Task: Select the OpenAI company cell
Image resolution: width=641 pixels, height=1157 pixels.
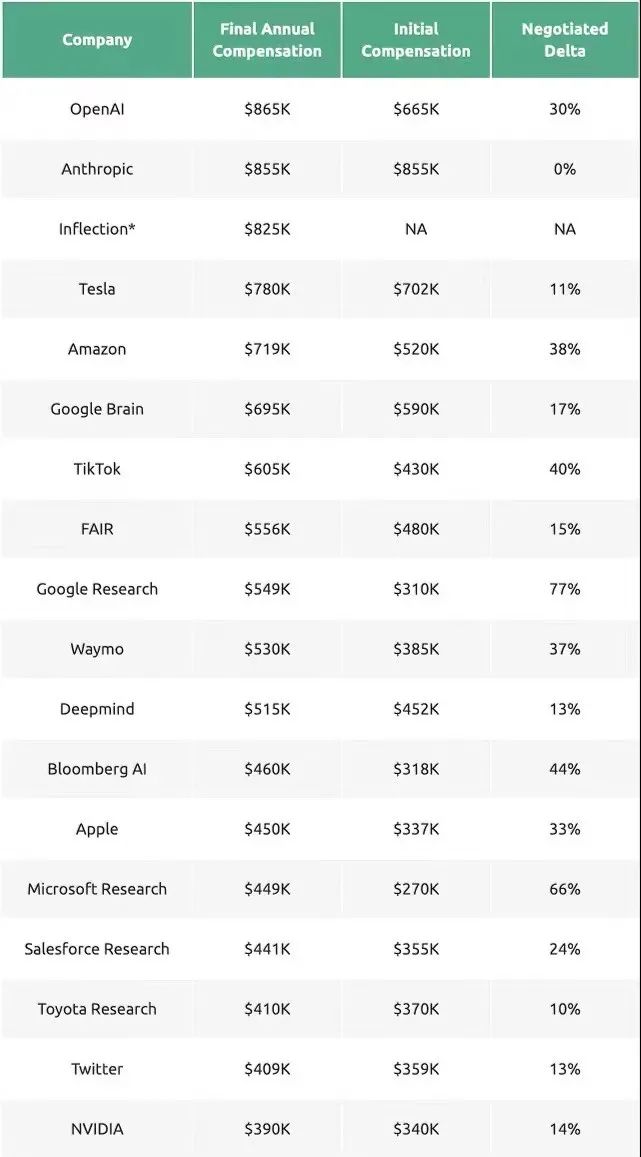Action: click(x=97, y=109)
